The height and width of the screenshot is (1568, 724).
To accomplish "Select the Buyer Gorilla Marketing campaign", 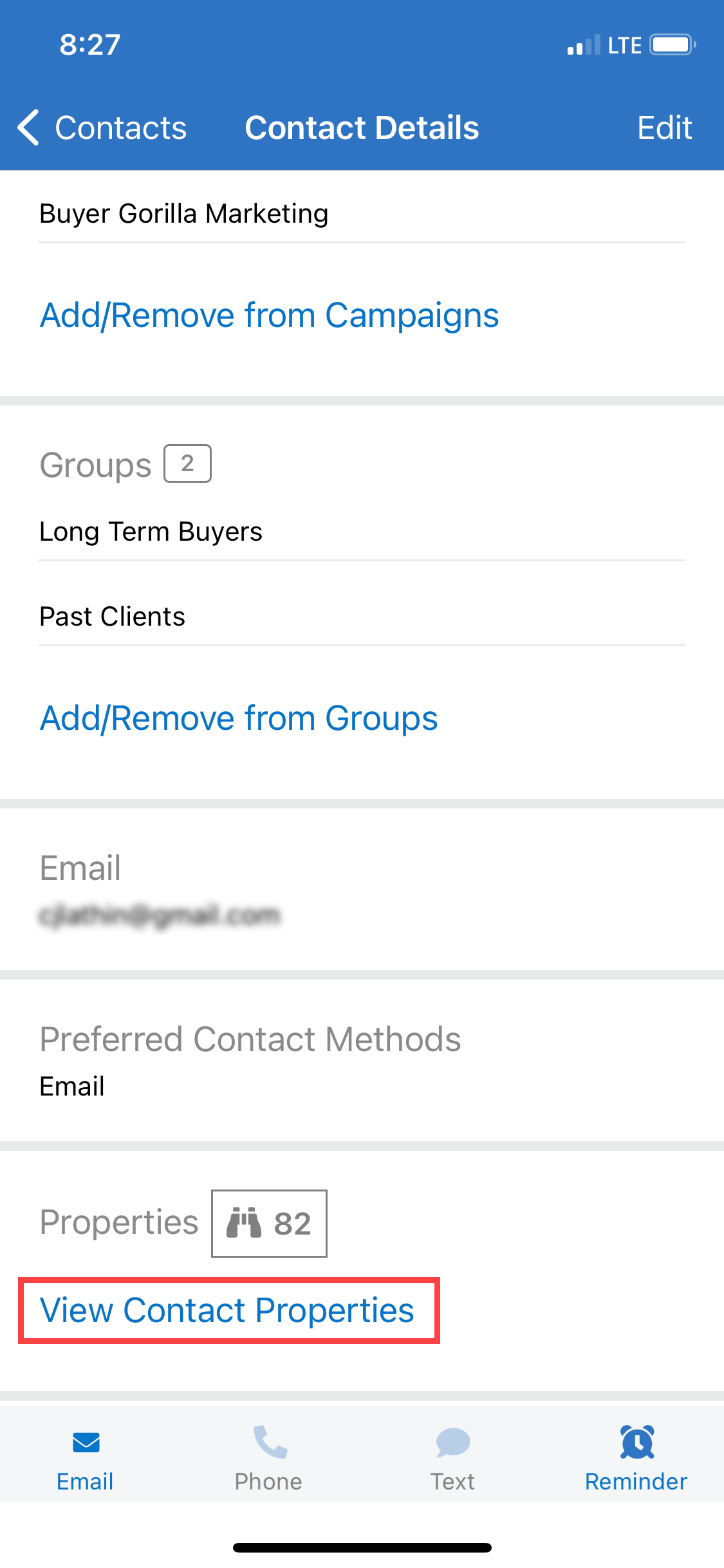I will pos(362,214).
